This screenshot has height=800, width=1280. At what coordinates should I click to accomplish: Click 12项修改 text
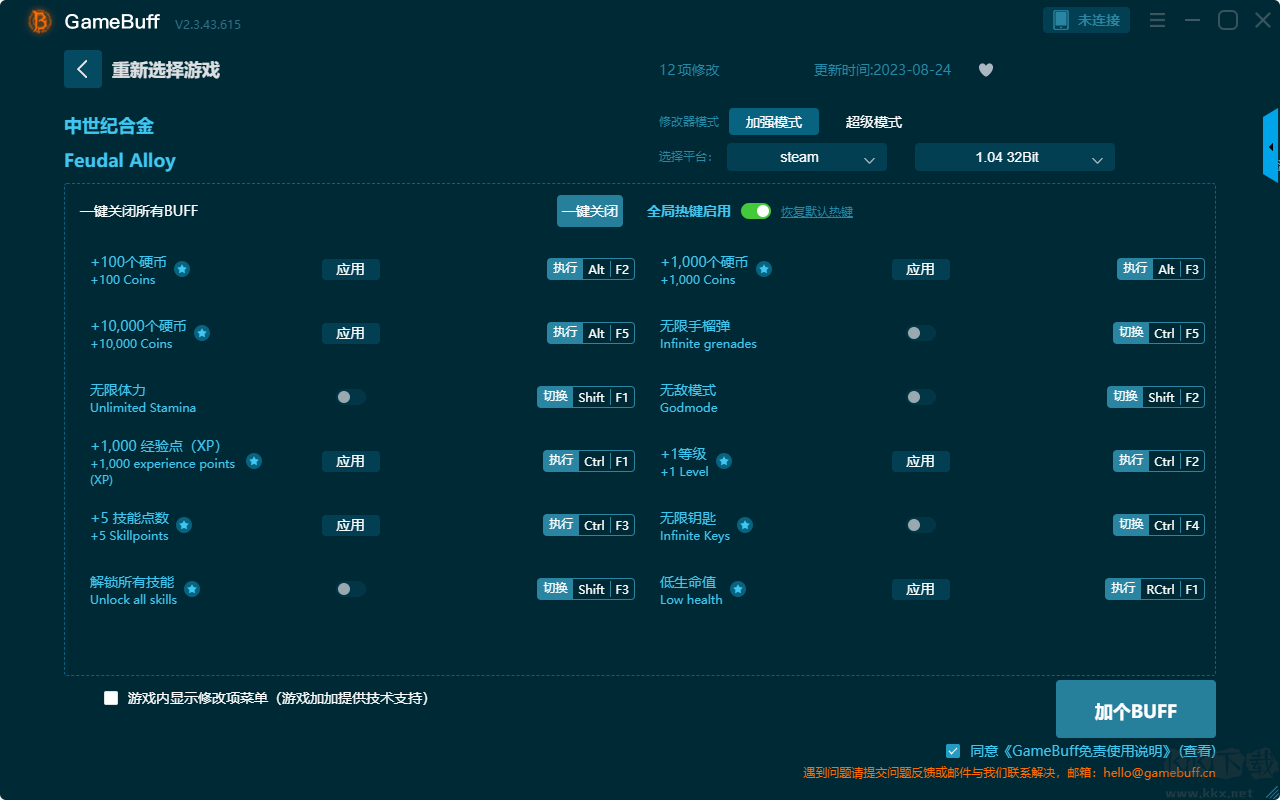(x=689, y=70)
